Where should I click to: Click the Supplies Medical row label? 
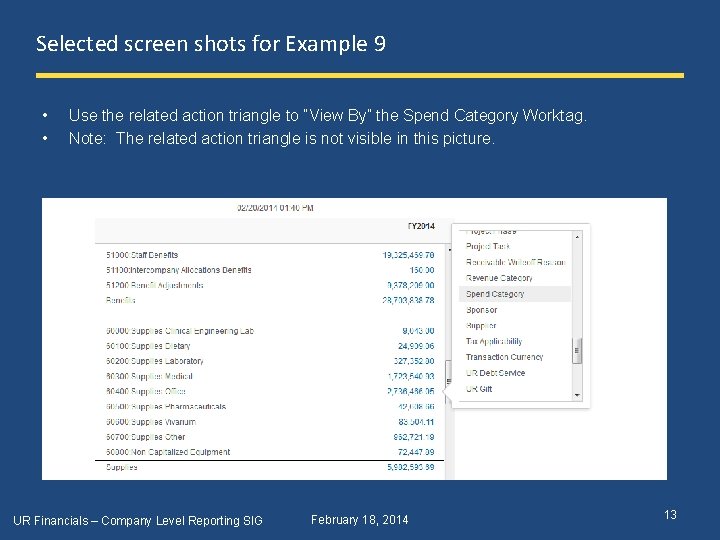[149, 376]
